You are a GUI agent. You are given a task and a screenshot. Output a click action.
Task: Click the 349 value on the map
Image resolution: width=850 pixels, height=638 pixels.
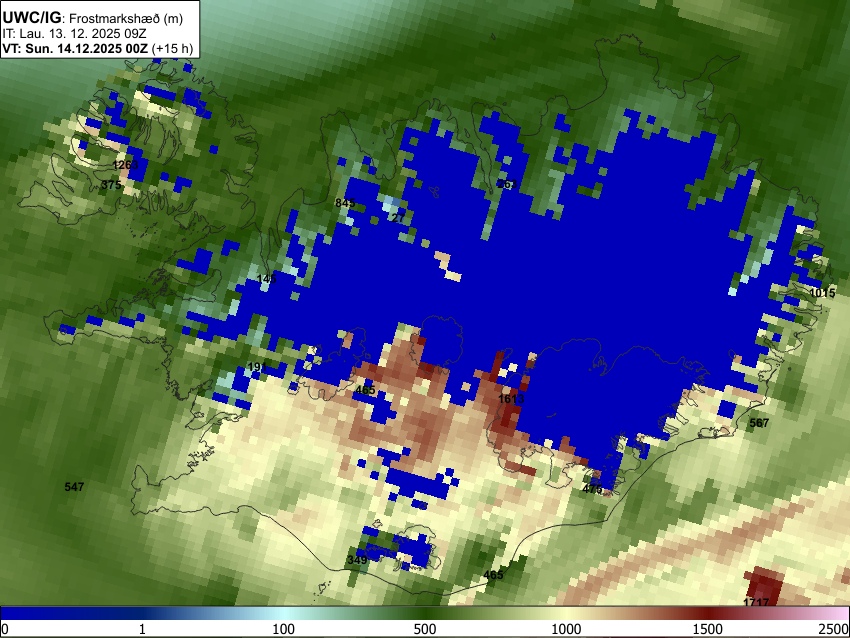357,560
